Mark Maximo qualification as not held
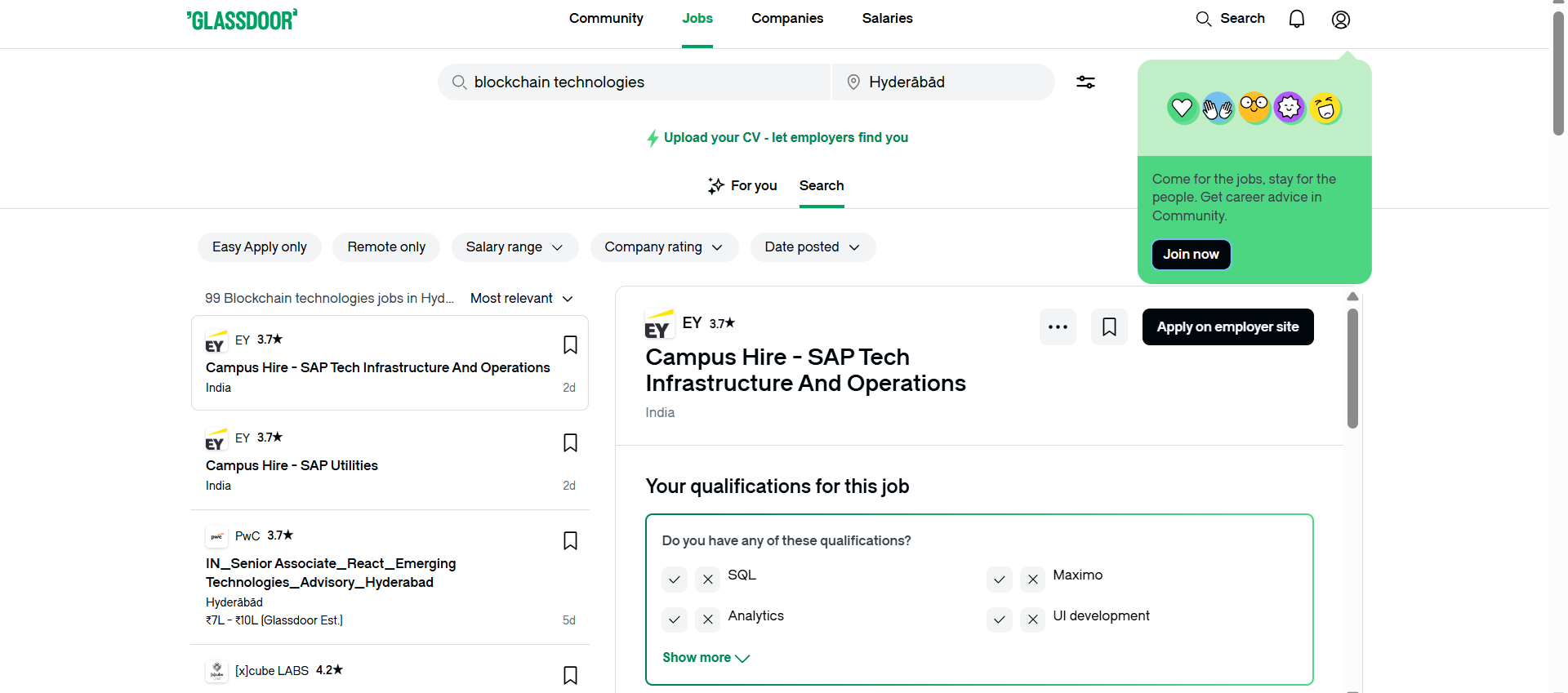 [1032, 580]
